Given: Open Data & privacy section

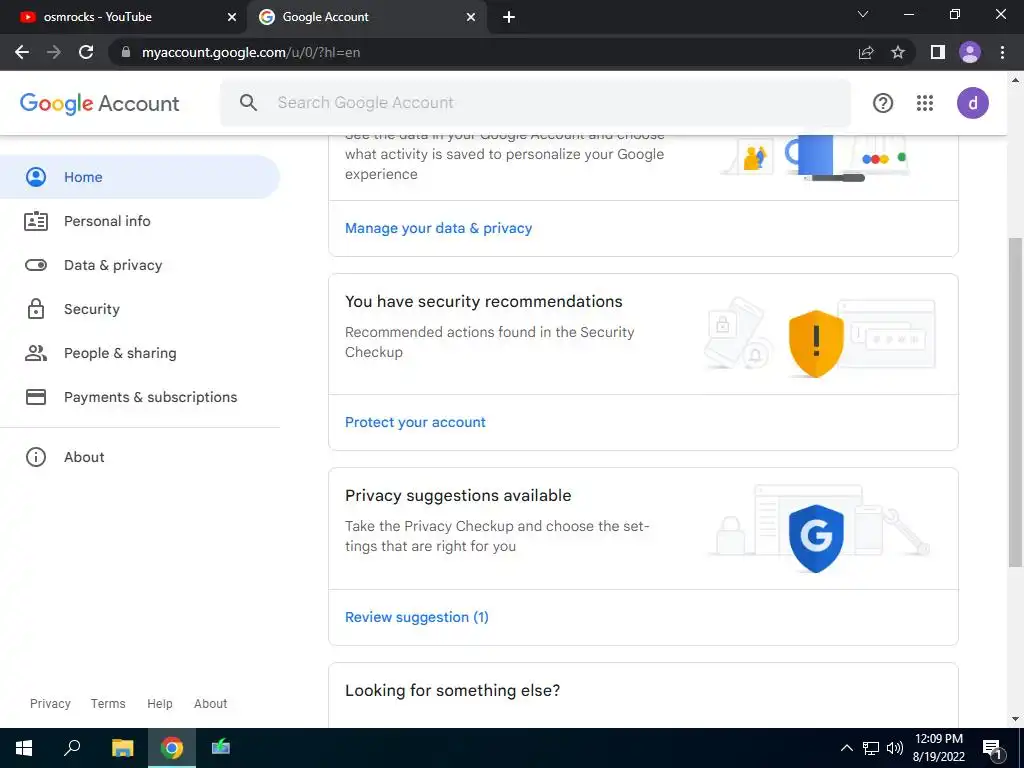Looking at the screenshot, I should (x=140, y=265).
